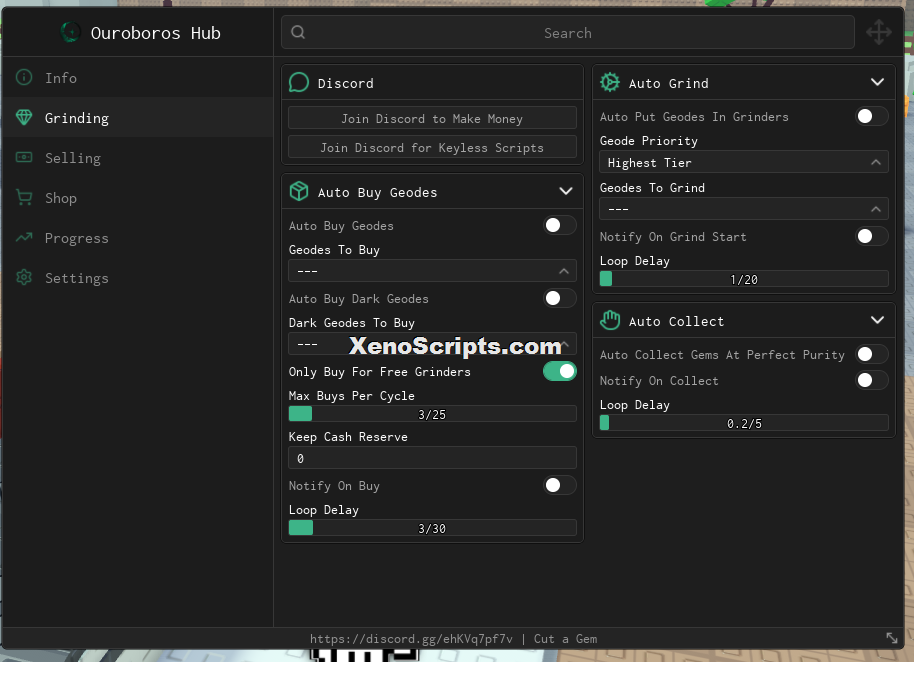This screenshot has width=914, height=692.
Task: Click the Ouroboros Hub title text
Action: (156, 33)
